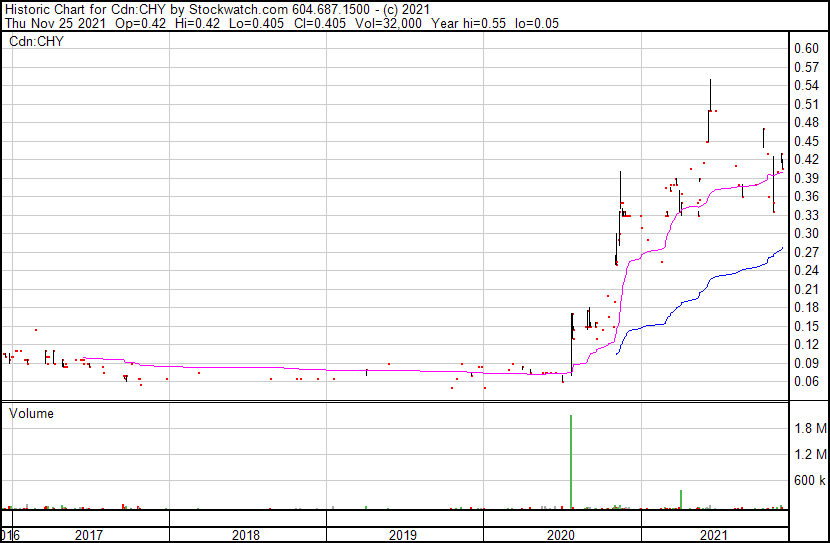Click the 0.15 price axis label
830x543 pixels.
[806, 326]
